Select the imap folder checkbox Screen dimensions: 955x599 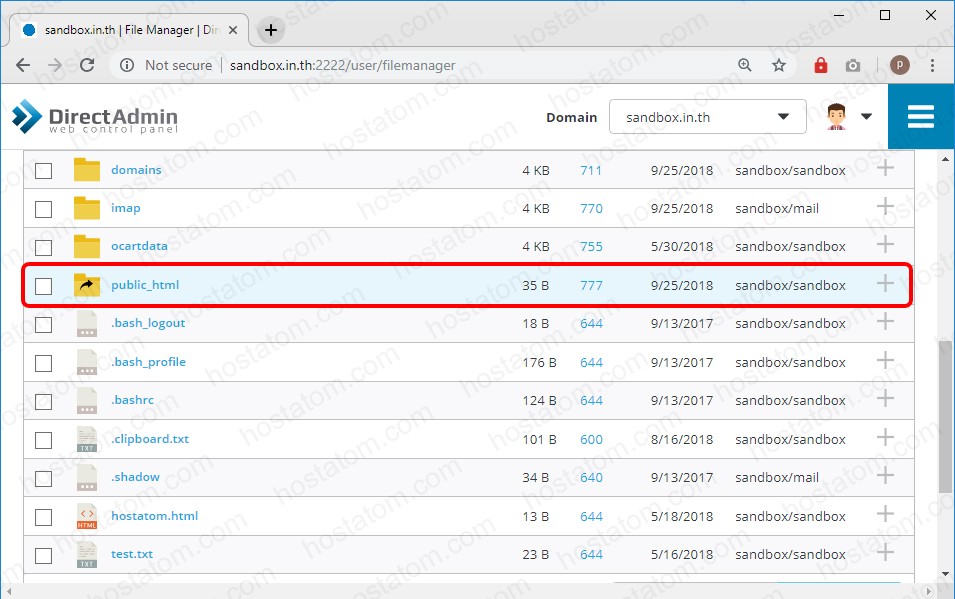[x=43, y=209]
